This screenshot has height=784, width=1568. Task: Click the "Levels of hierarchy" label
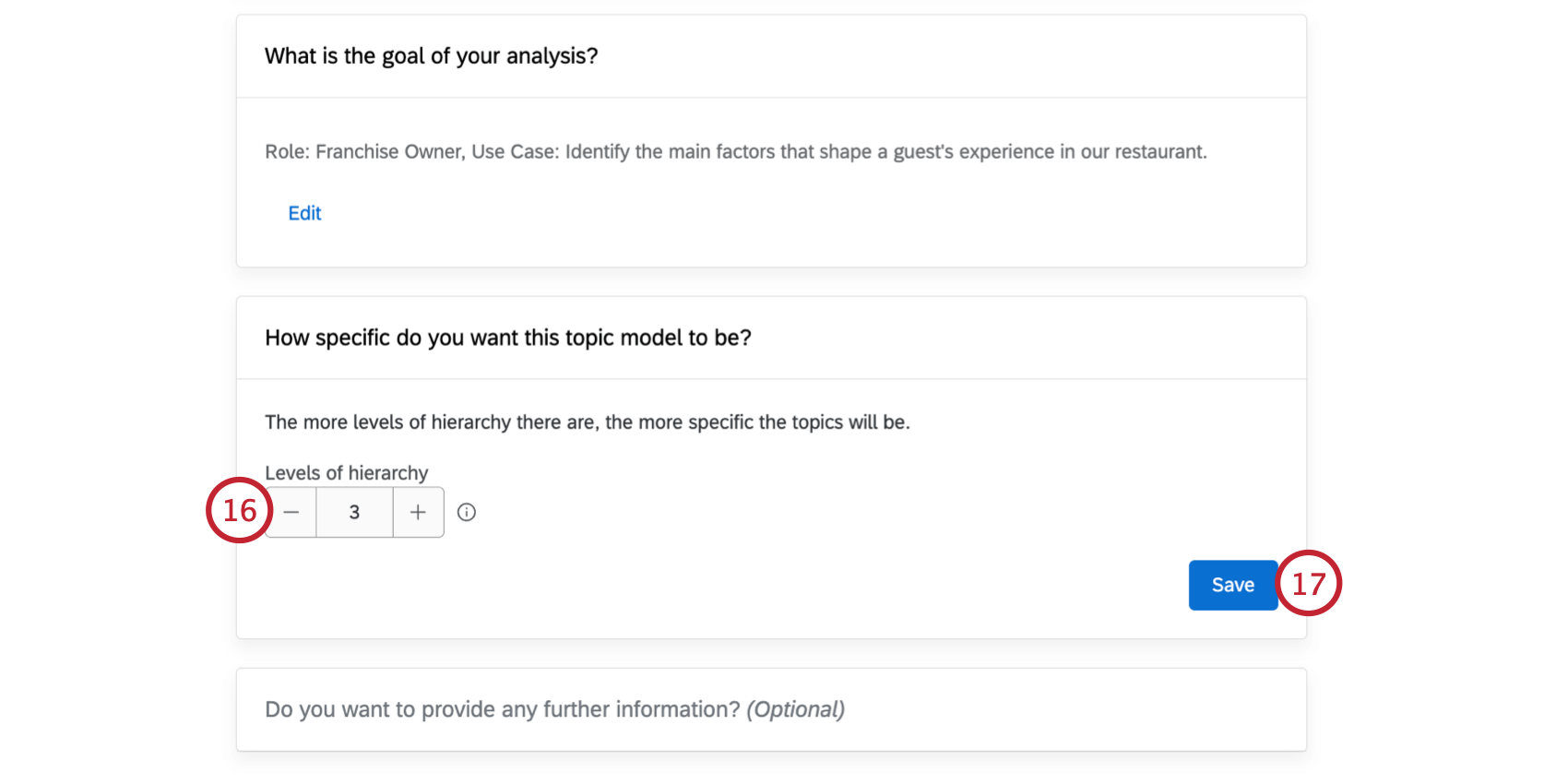coord(346,473)
